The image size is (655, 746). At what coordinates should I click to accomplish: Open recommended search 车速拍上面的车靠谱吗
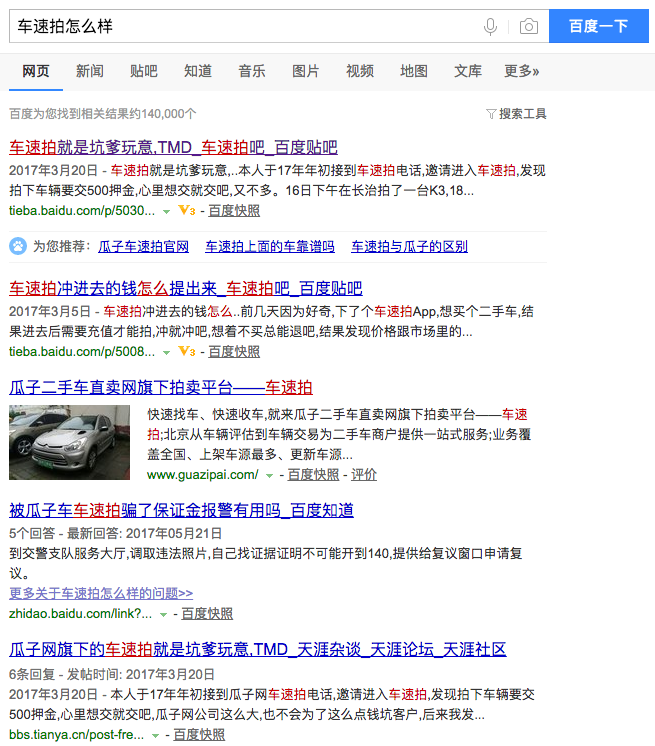coord(270,246)
